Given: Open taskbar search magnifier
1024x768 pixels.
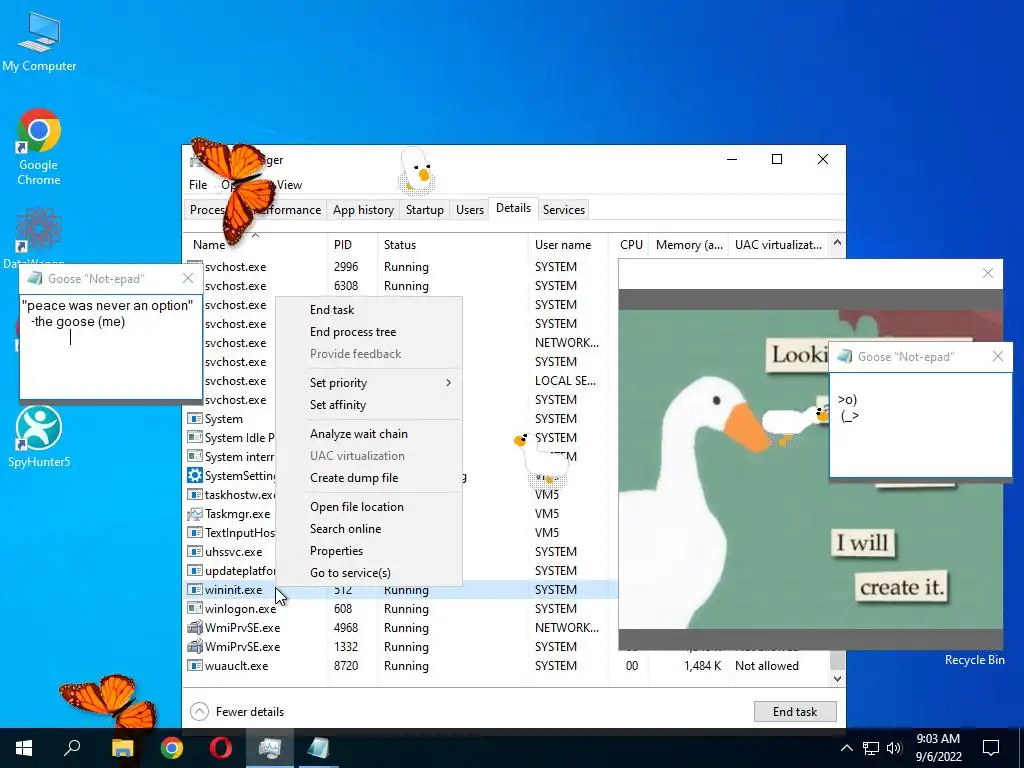Looking at the screenshot, I should point(72,748).
